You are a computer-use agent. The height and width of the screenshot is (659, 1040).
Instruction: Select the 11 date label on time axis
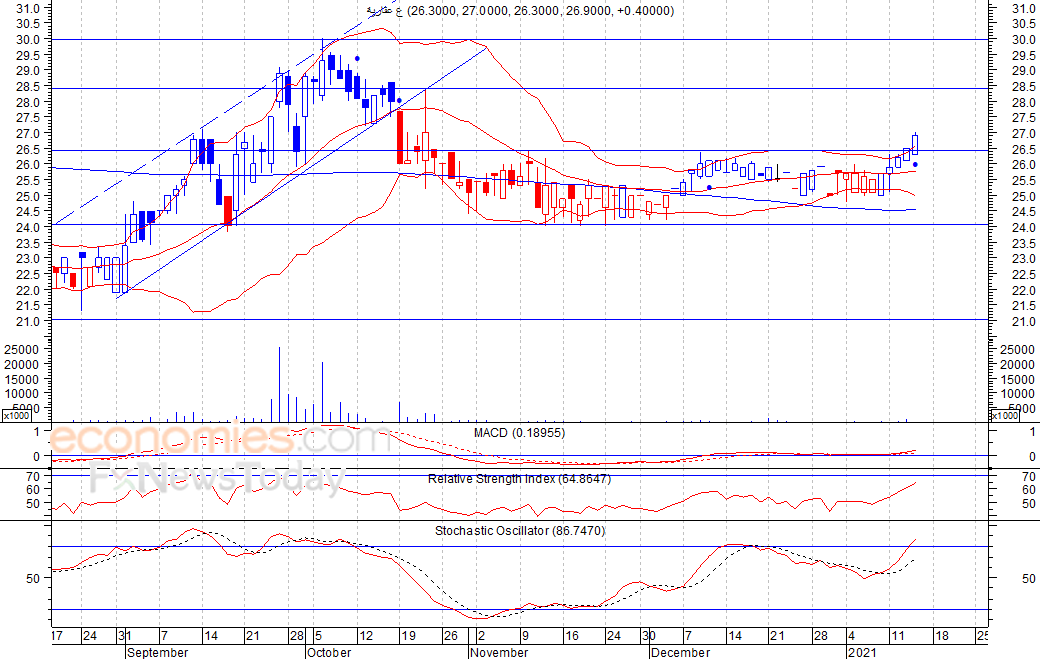[x=897, y=636]
